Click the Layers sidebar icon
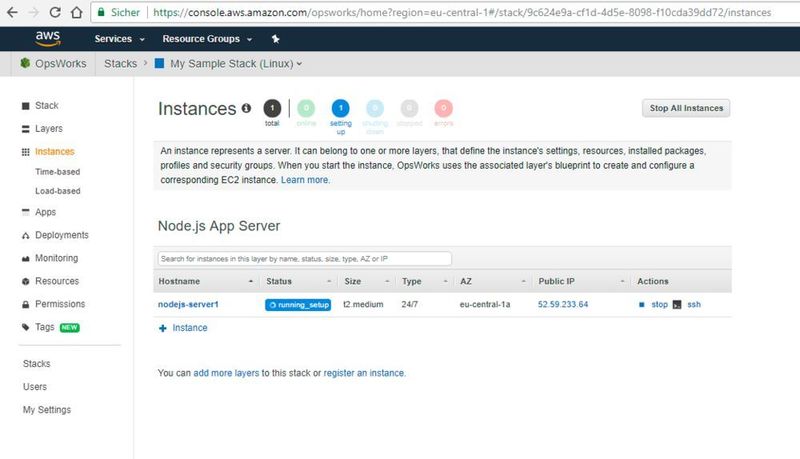800x459 pixels. coord(26,129)
